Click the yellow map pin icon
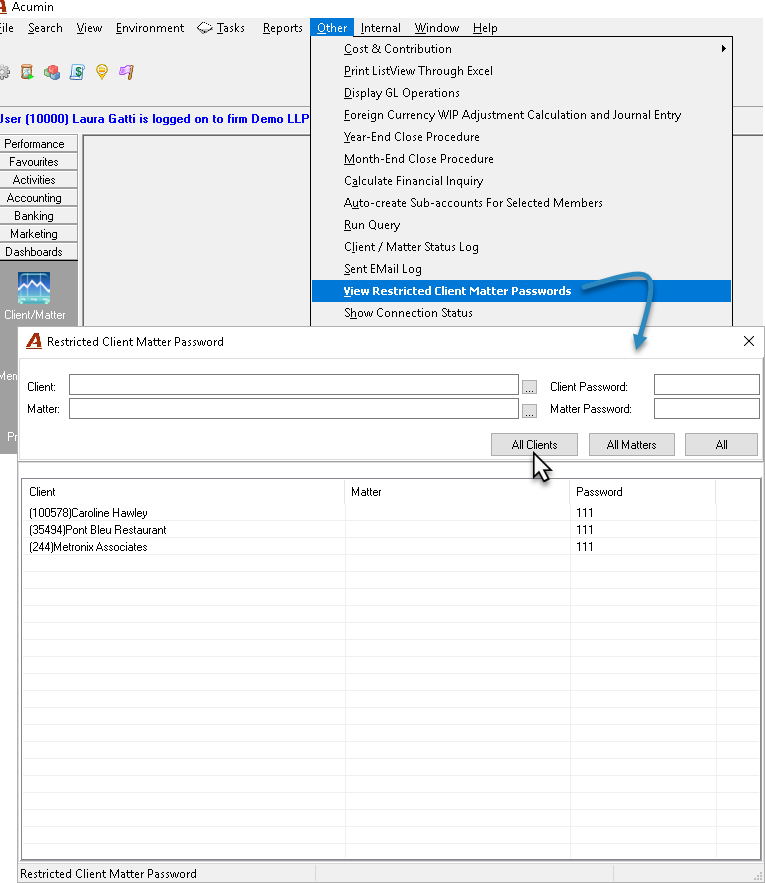The height and width of the screenshot is (883, 765). click(x=102, y=72)
